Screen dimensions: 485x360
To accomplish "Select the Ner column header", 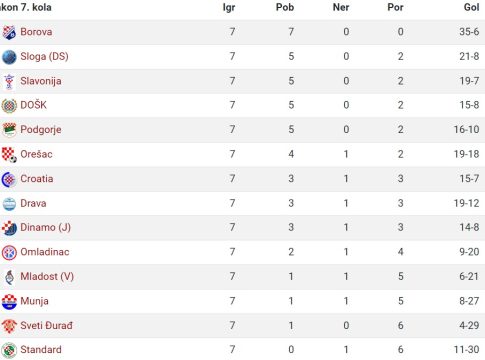I will coord(341,7).
